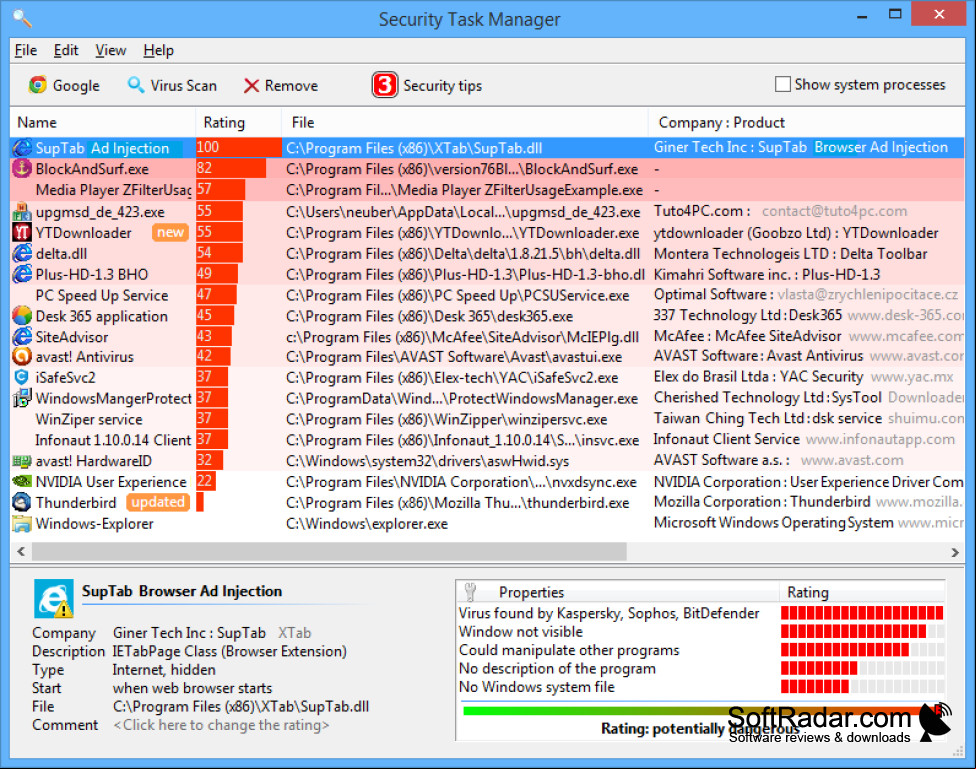Sort by Company : Product column header

pyautogui.click(x=807, y=122)
